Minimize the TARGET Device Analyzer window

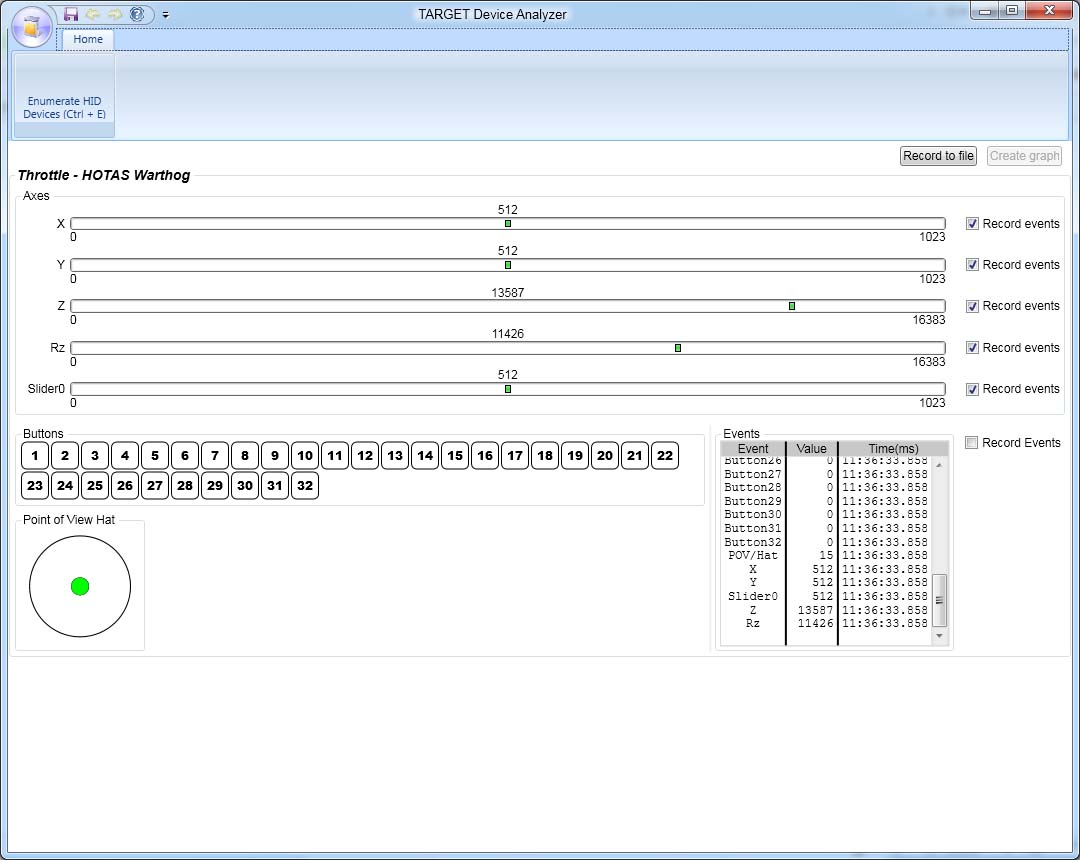tap(985, 10)
